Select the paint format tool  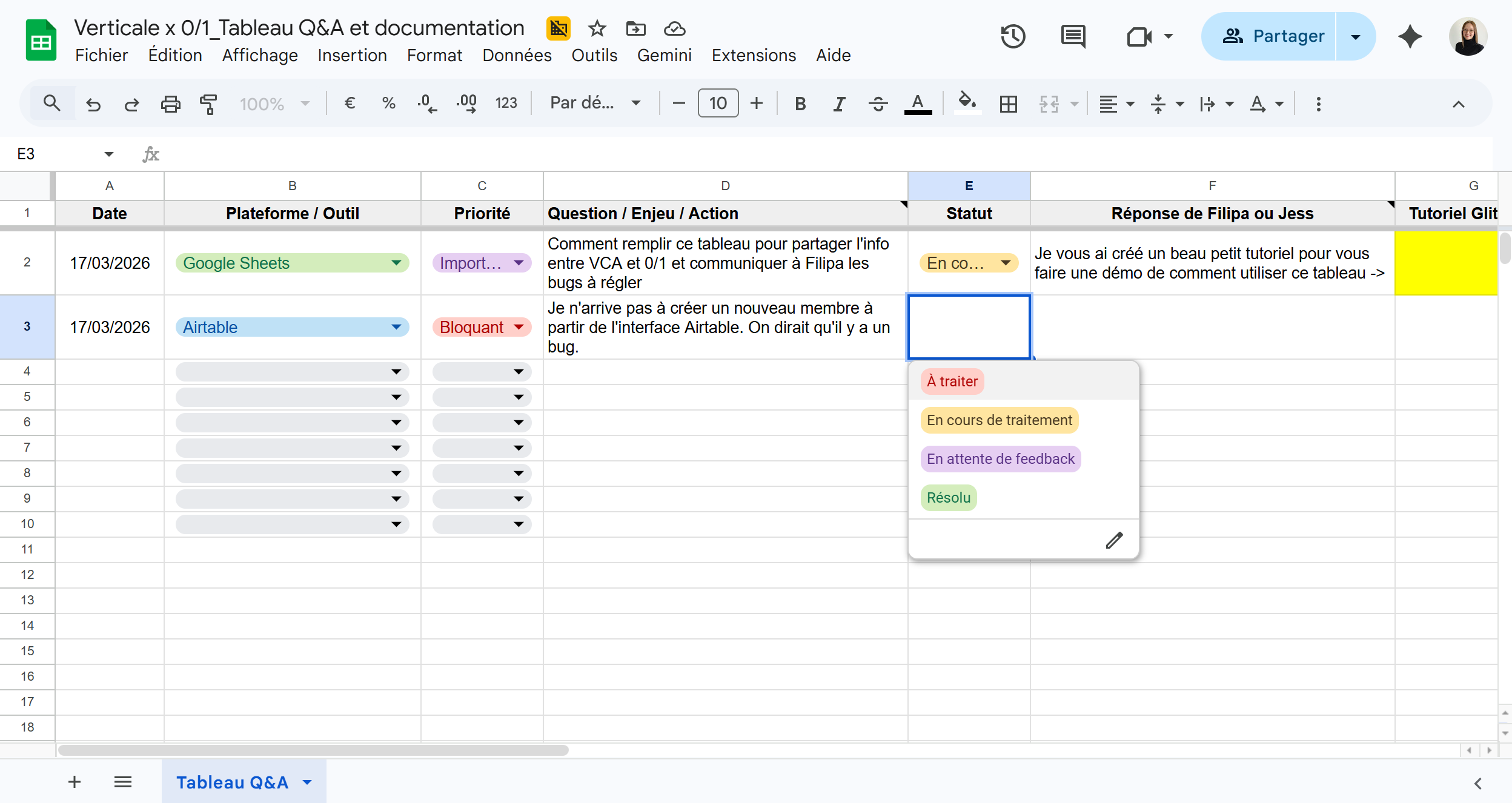tap(208, 104)
